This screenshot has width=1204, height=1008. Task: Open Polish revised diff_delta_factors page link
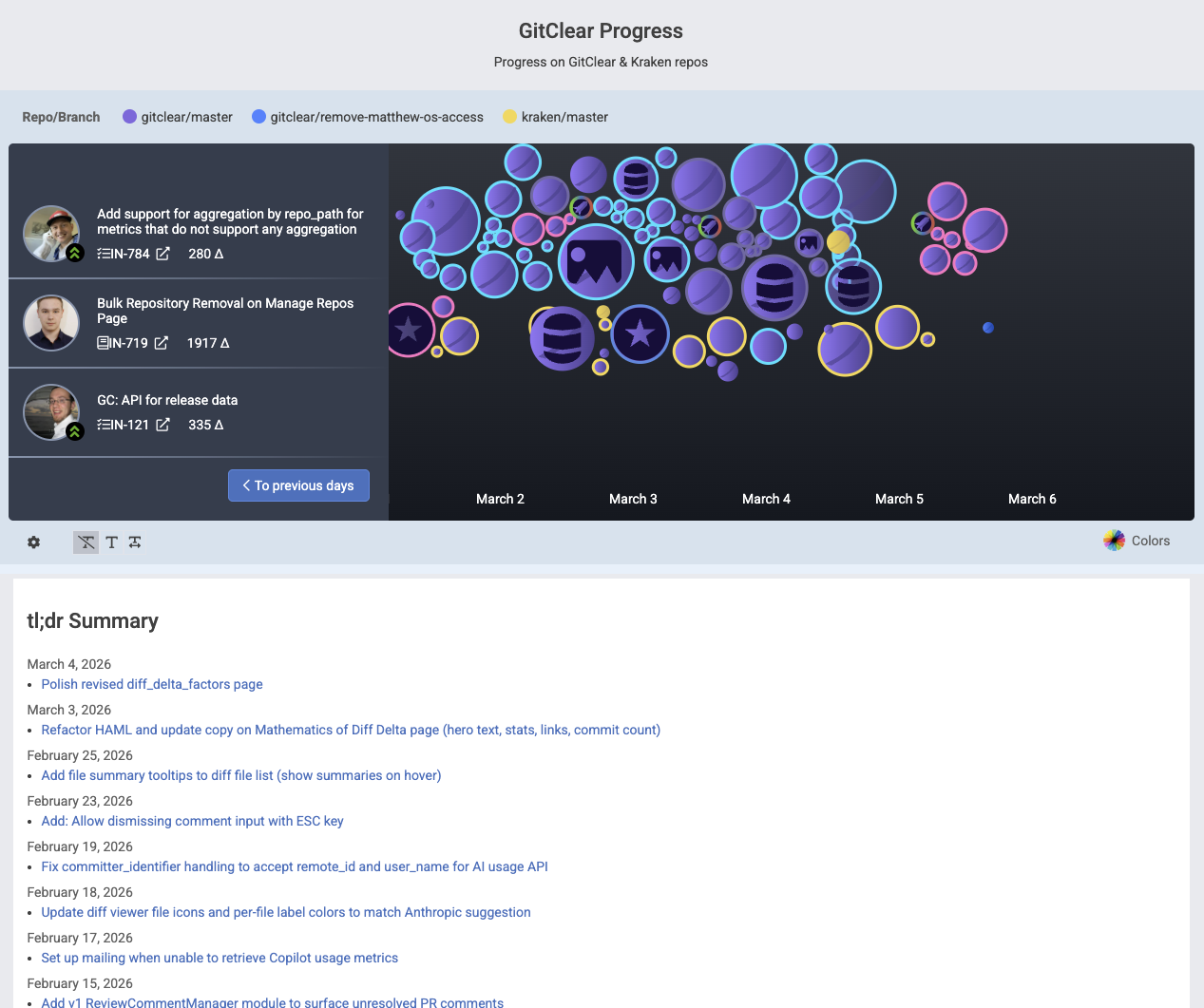(152, 684)
